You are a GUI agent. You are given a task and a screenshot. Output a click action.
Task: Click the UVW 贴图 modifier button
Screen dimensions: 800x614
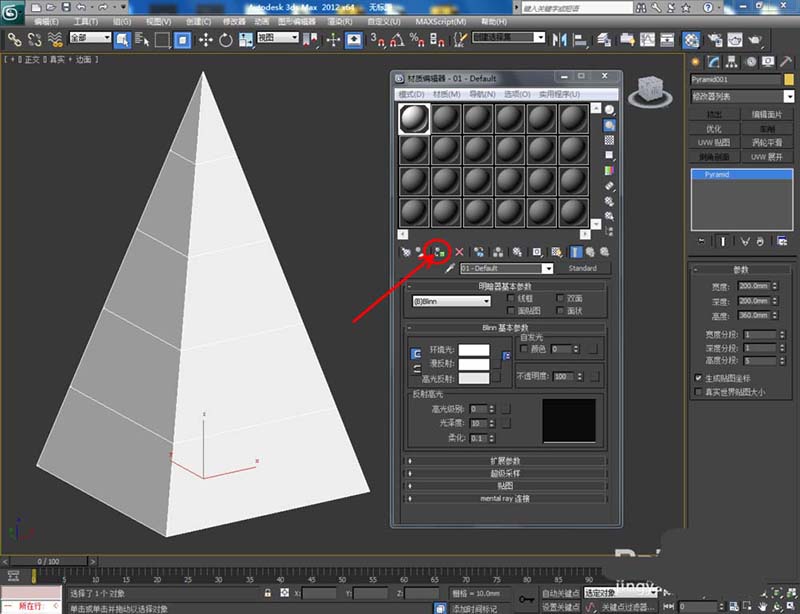[713, 142]
